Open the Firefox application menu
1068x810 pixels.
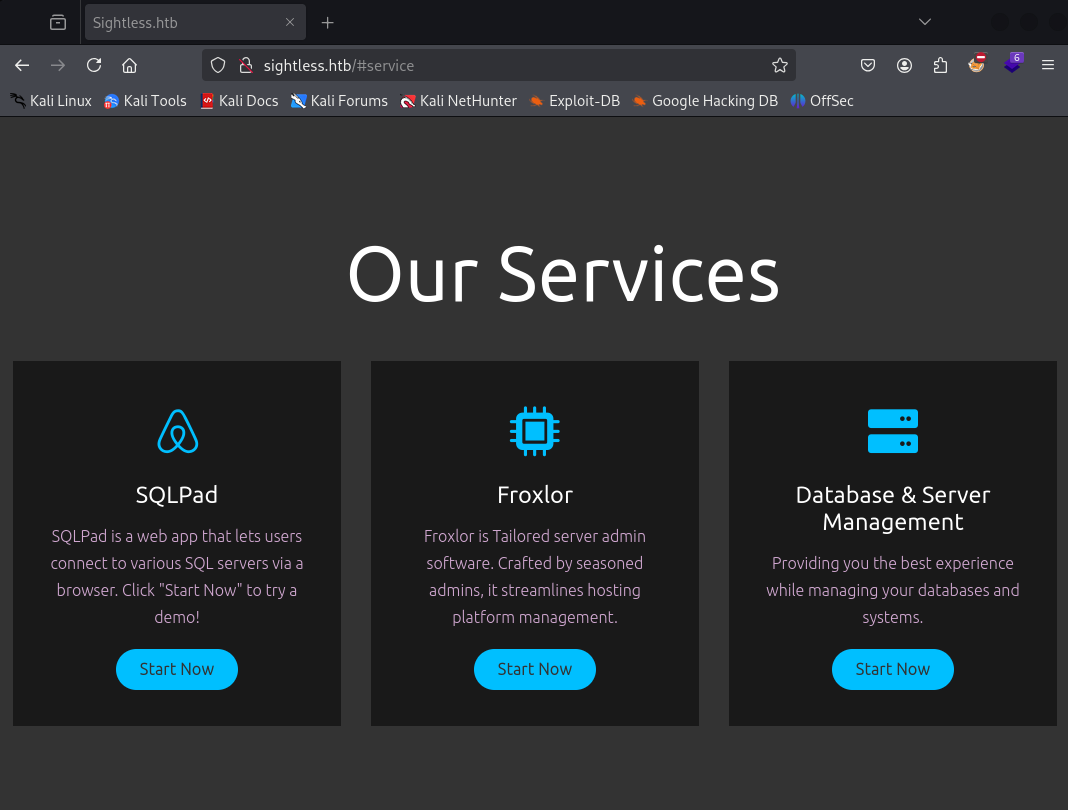point(1048,65)
